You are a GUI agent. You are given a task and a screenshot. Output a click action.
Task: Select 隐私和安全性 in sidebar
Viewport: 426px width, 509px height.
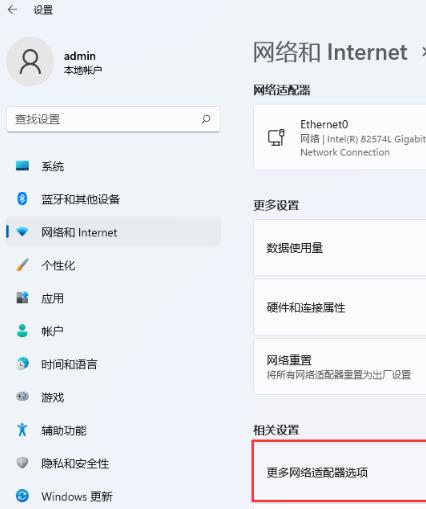click(113, 463)
